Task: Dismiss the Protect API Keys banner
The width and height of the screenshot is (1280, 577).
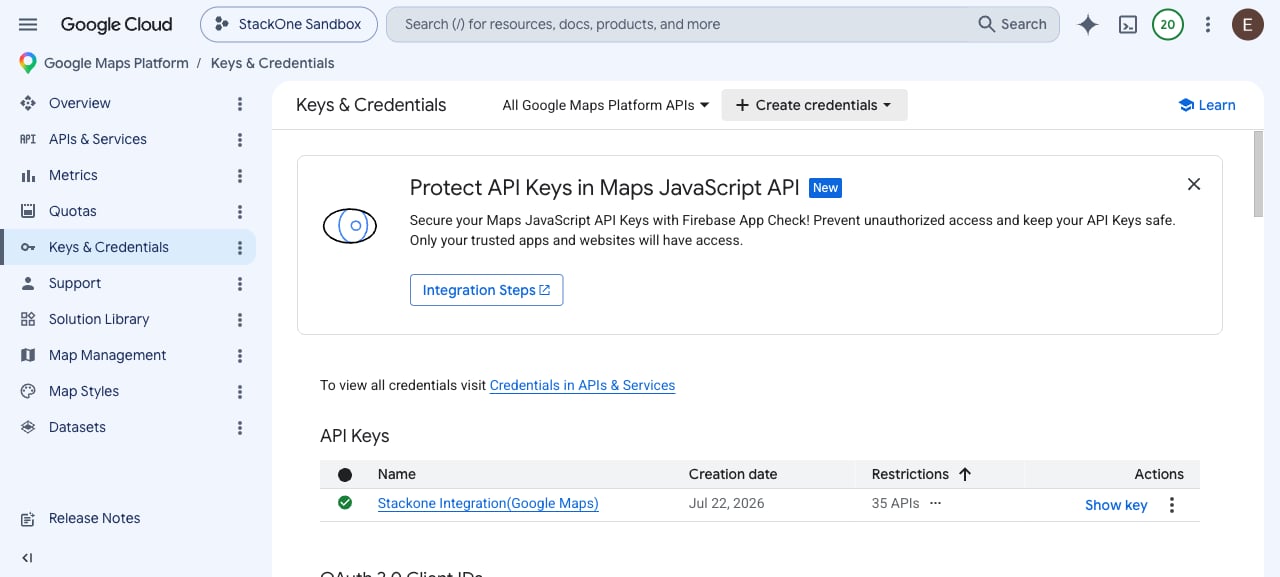Action: click(x=1193, y=184)
